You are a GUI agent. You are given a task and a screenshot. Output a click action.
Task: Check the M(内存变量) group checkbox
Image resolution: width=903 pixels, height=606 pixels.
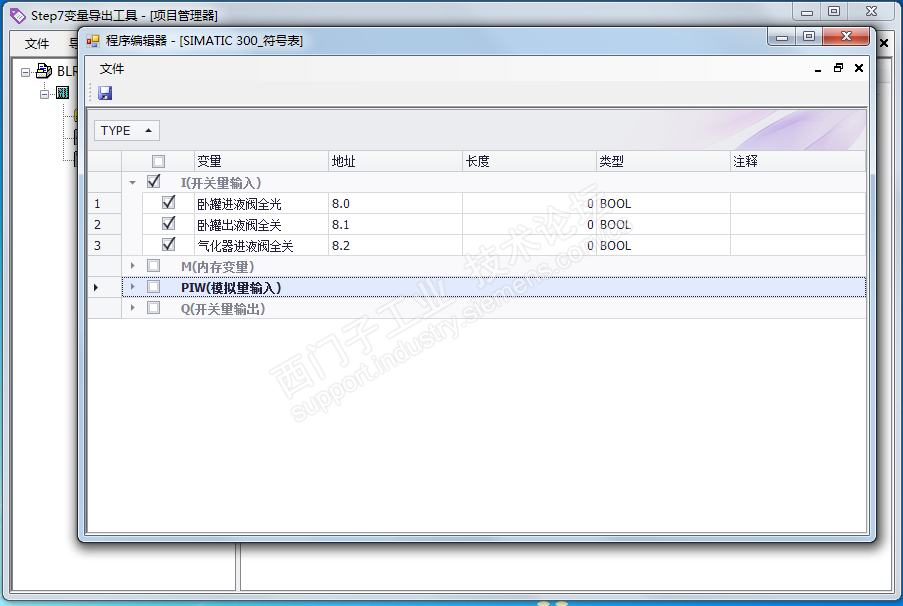154,266
